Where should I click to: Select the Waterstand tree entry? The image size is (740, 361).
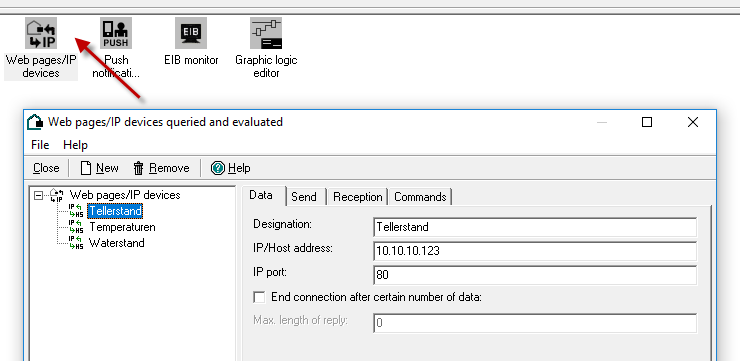(117, 243)
